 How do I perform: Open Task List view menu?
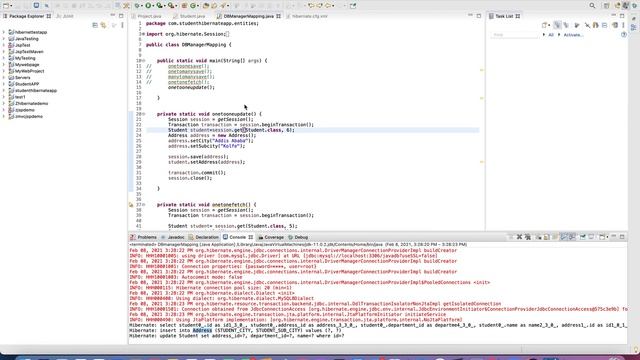pos(623,25)
